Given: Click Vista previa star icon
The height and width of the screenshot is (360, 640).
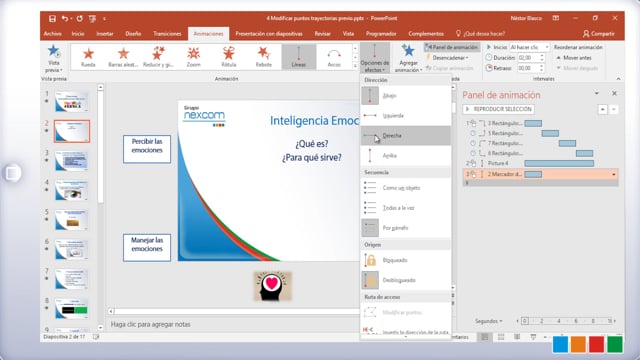Looking at the screenshot, I should (53, 51).
